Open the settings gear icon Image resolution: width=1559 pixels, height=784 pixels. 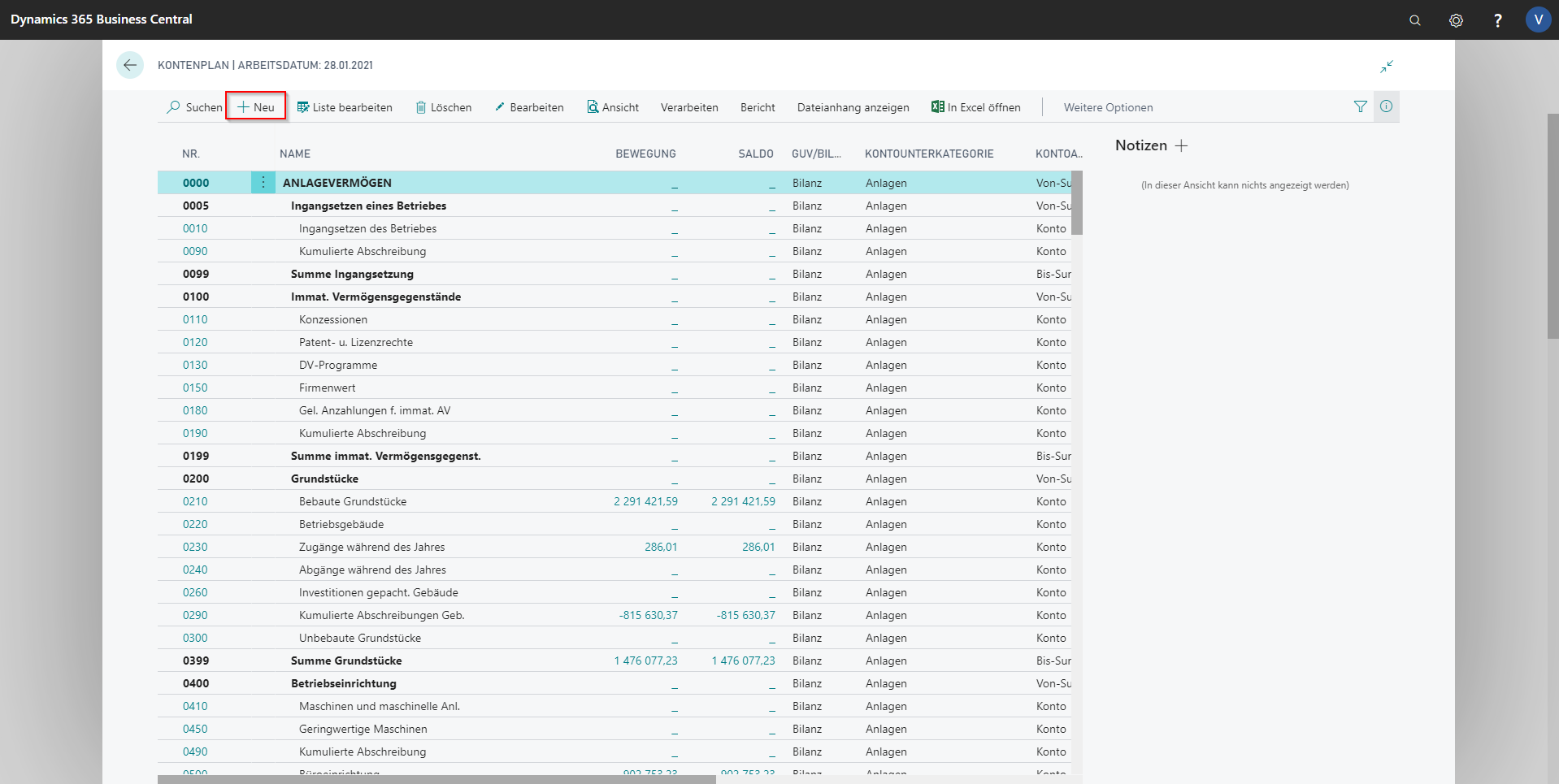(1456, 20)
